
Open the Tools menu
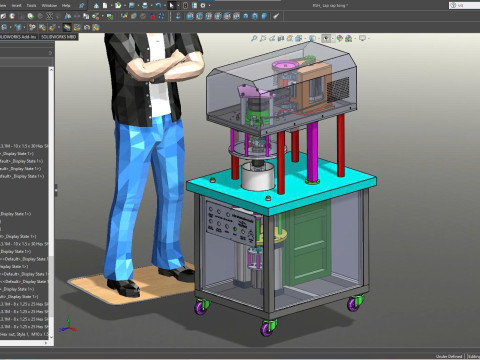point(31,6)
